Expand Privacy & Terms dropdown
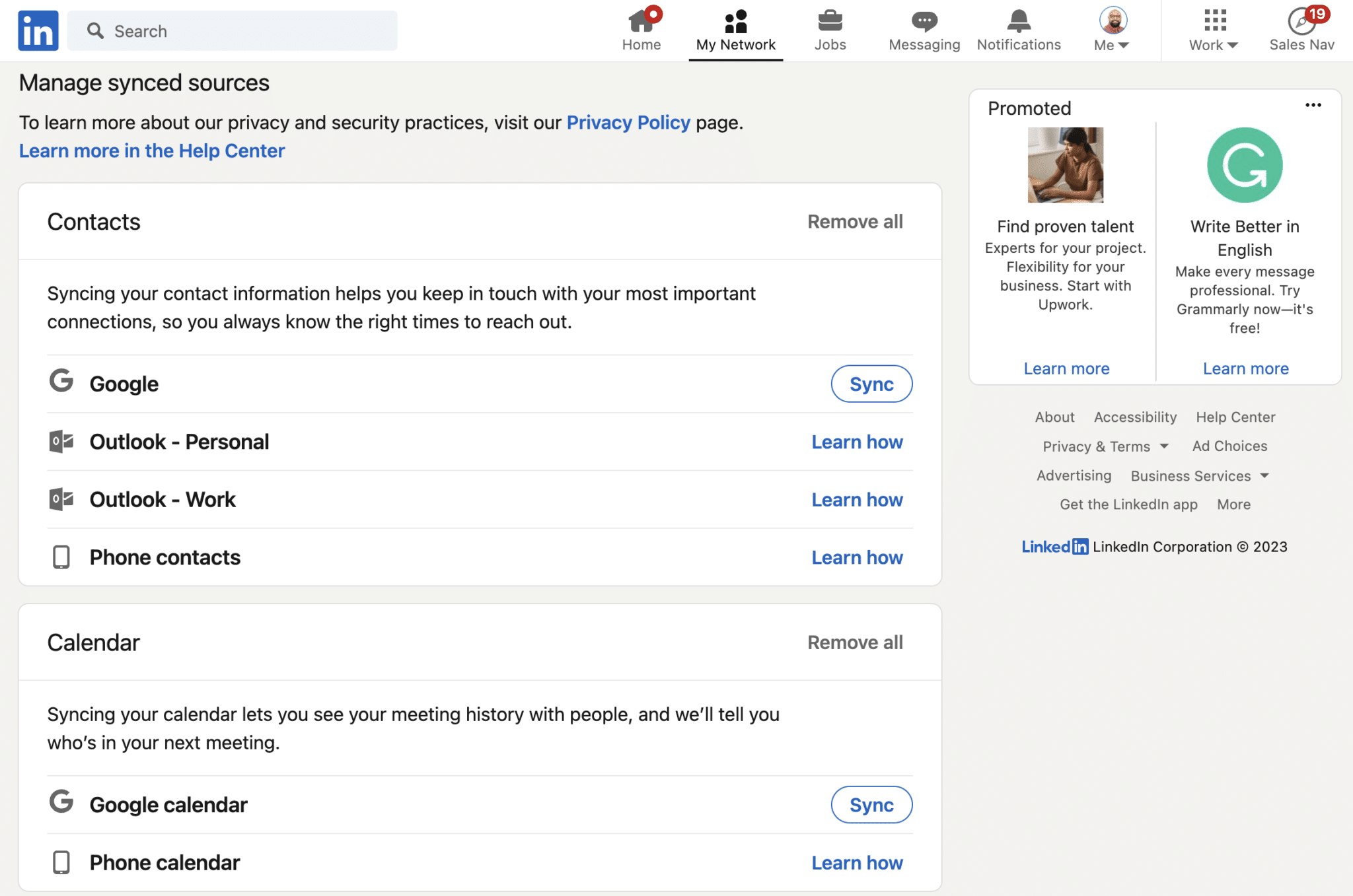This screenshot has width=1353, height=896. click(x=1105, y=446)
